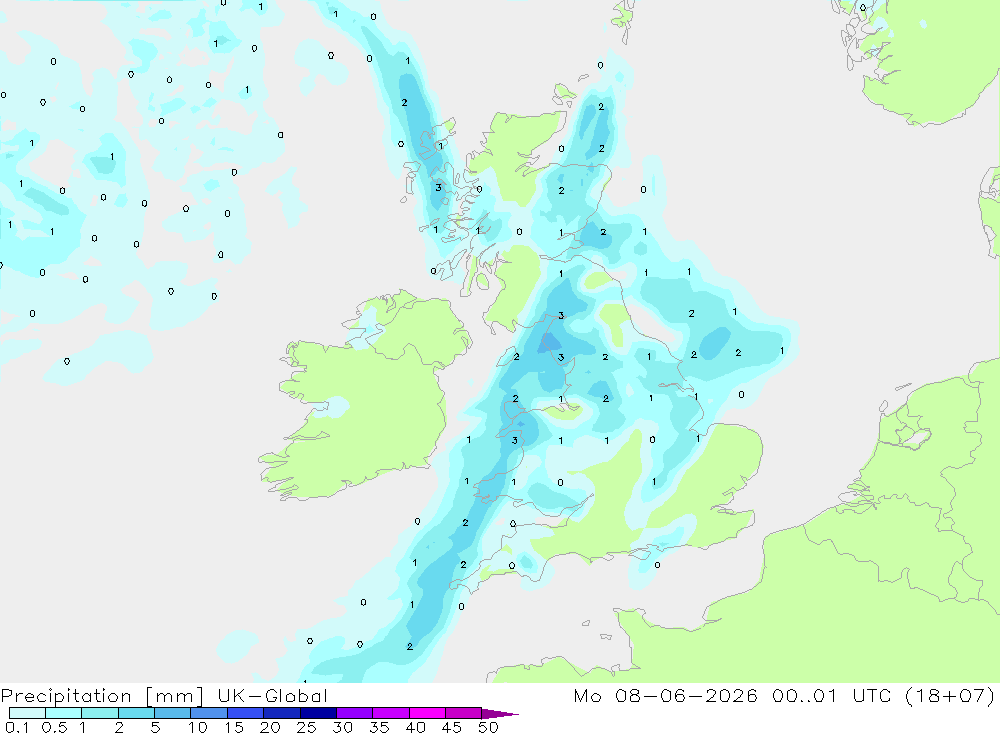Click the above-50 arrow tip of legend
The width and height of the screenshot is (1000, 733).
[500, 713]
